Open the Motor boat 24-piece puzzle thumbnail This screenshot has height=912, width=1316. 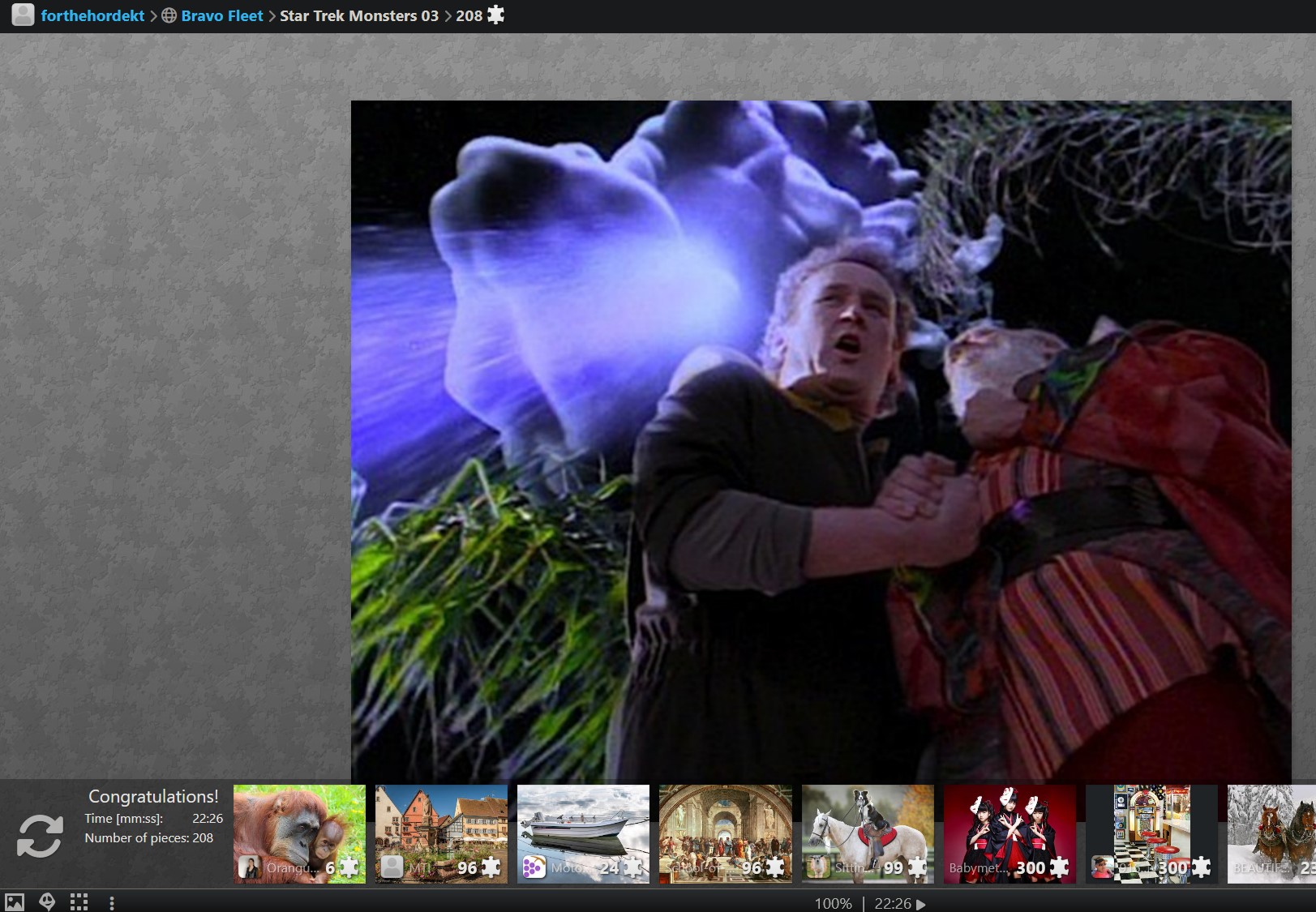click(x=583, y=833)
